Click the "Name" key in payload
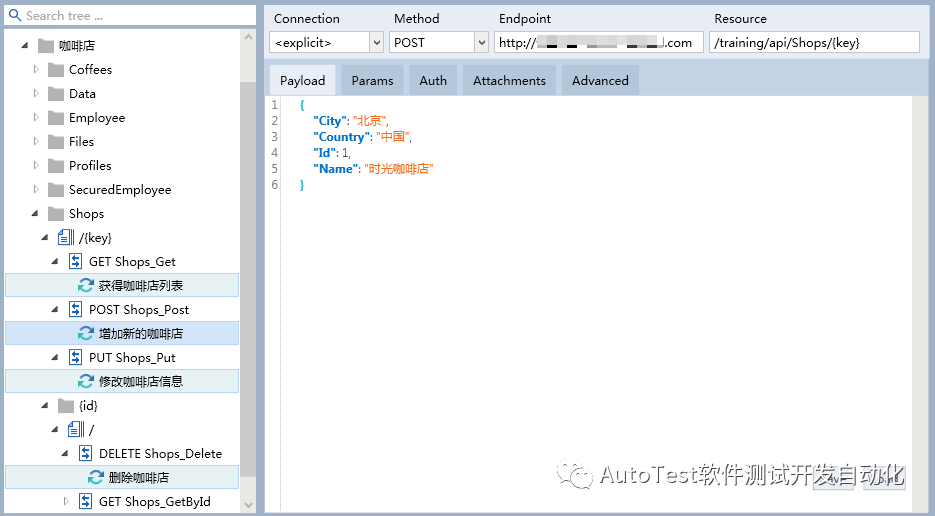Screen dimensions: 935x516 (x=336, y=169)
